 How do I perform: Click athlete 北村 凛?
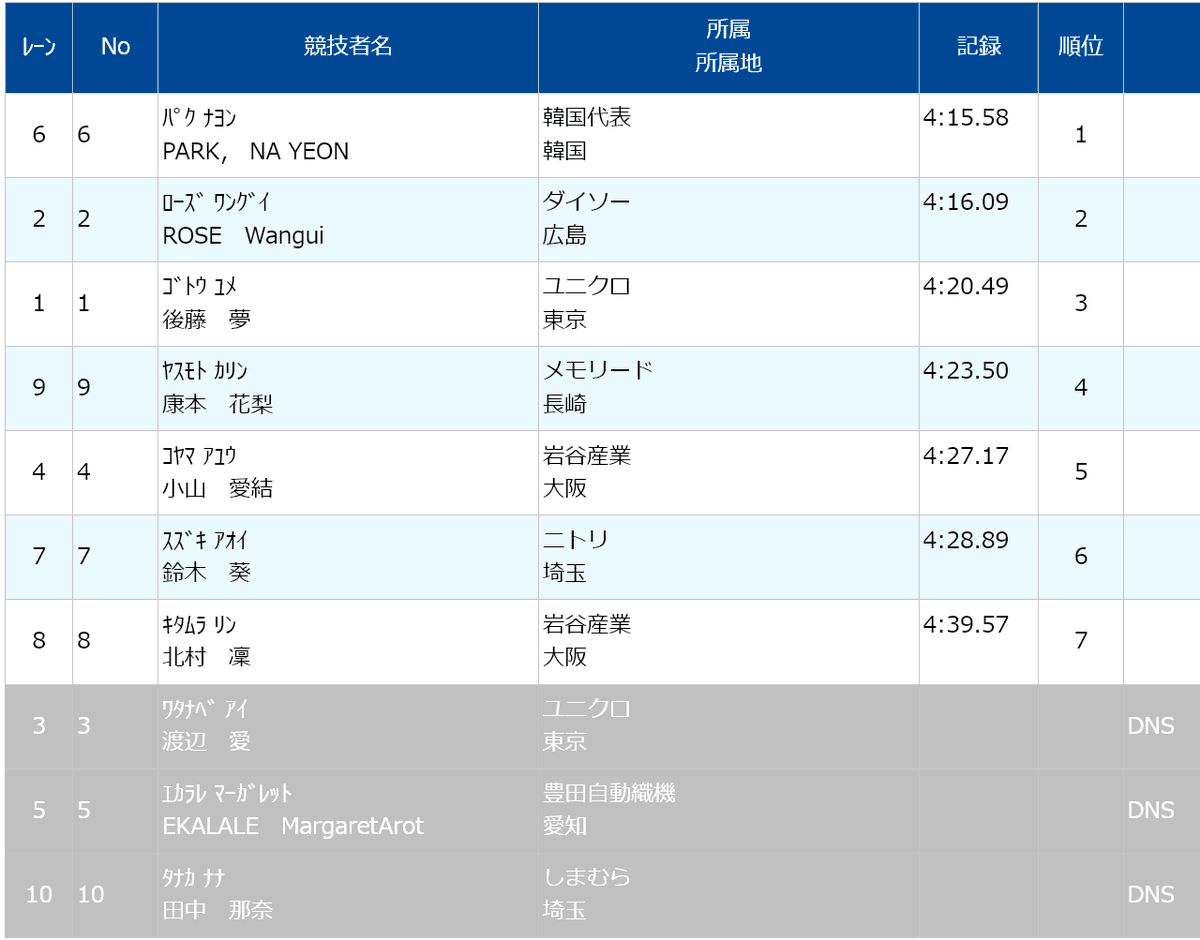point(207,658)
